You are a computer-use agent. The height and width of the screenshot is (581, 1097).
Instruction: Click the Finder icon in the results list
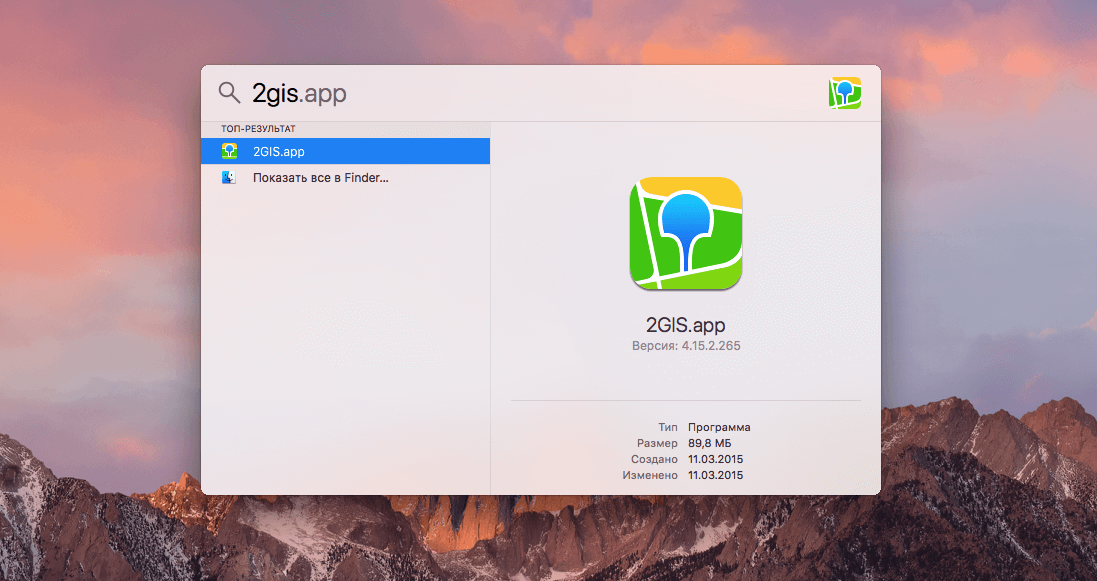230,178
